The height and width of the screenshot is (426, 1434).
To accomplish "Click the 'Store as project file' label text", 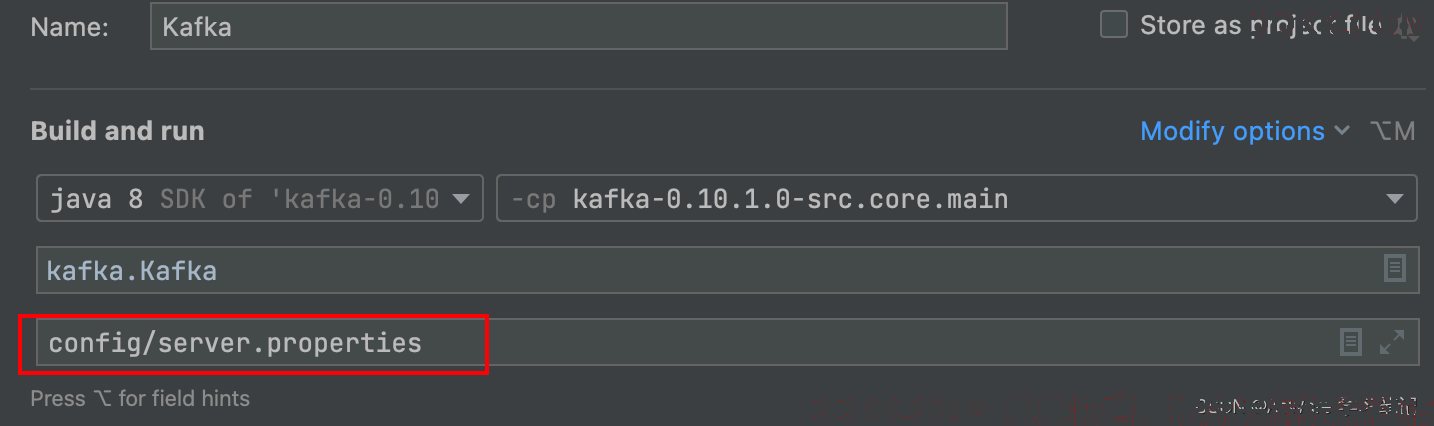I will pos(1262,26).
